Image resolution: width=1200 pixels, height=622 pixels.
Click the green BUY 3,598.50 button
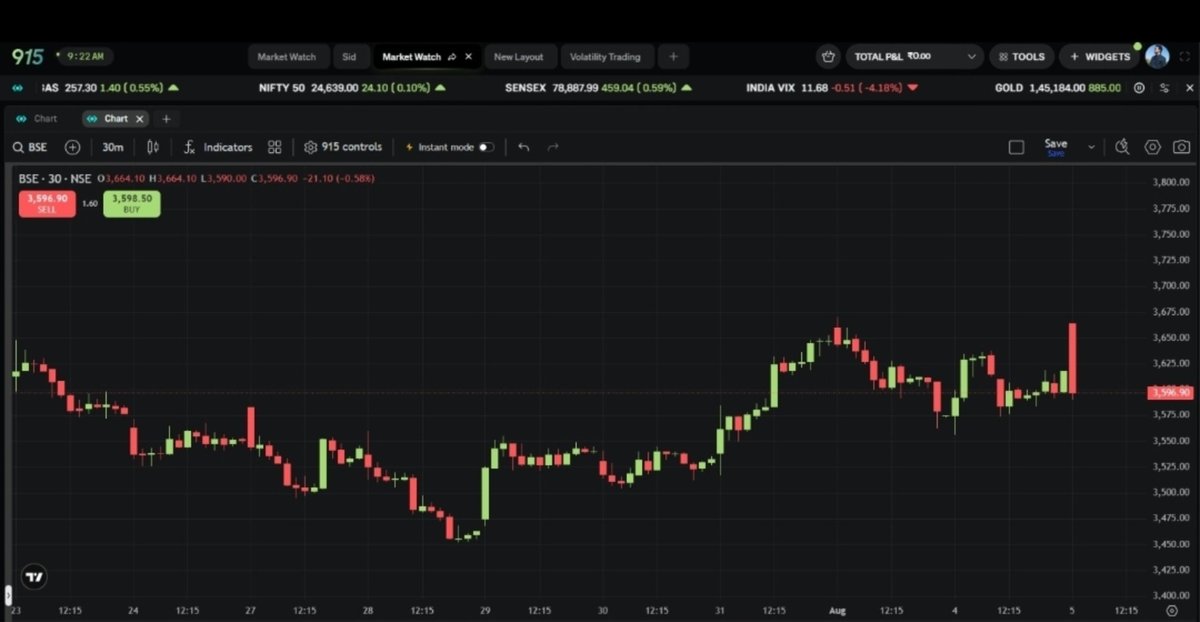[131, 203]
